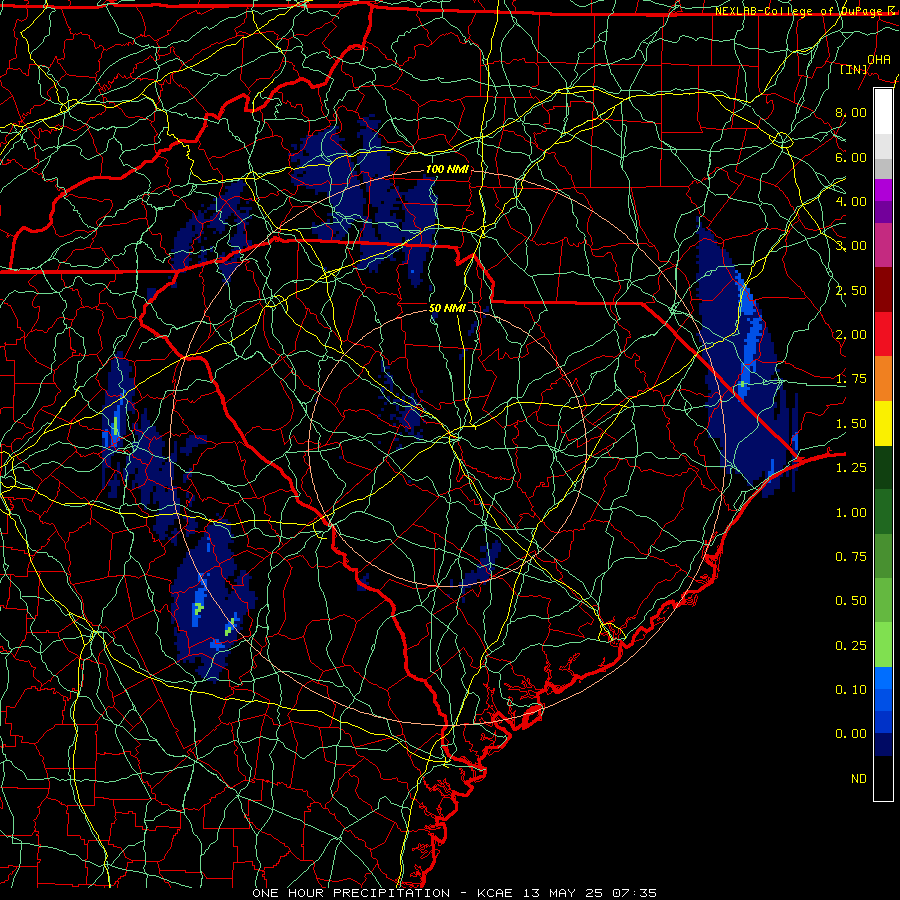The width and height of the screenshot is (900, 900).
Task: Click the 1.00 legend value
Action: (x=851, y=513)
